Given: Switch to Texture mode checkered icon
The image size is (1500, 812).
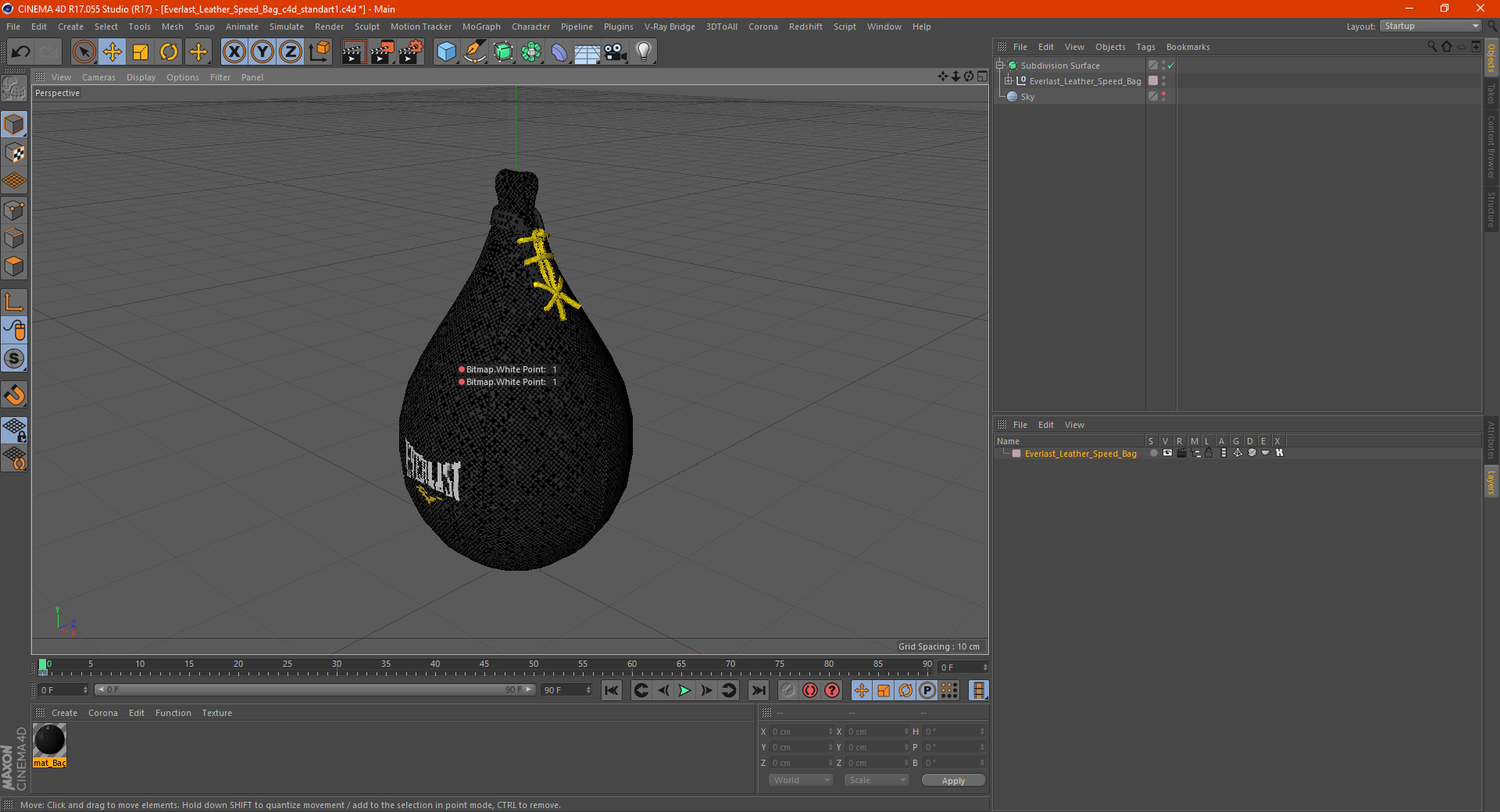Looking at the screenshot, I should [x=14, y=153].
